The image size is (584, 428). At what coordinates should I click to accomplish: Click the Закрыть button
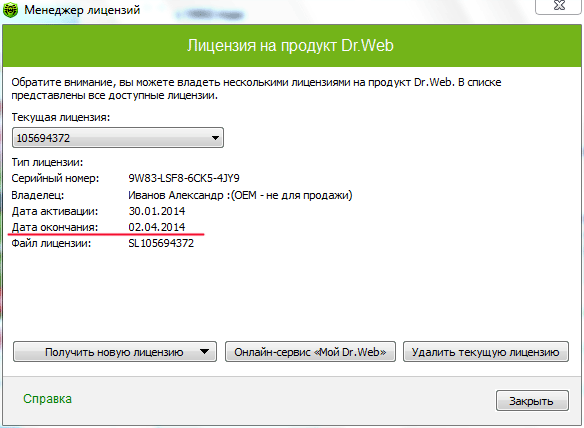coord(532,401)
